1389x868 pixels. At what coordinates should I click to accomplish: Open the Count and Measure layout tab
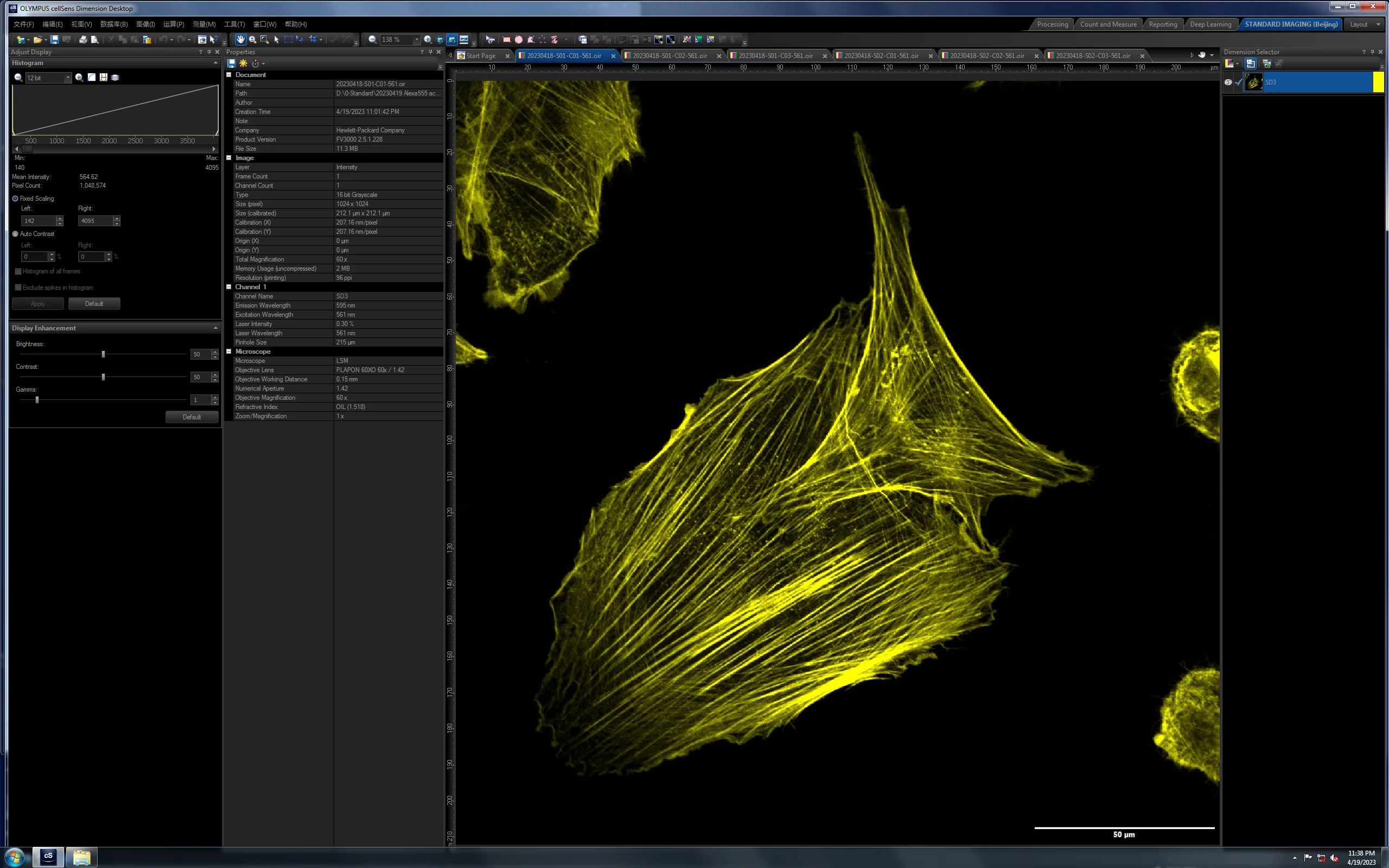point(1108,24)
